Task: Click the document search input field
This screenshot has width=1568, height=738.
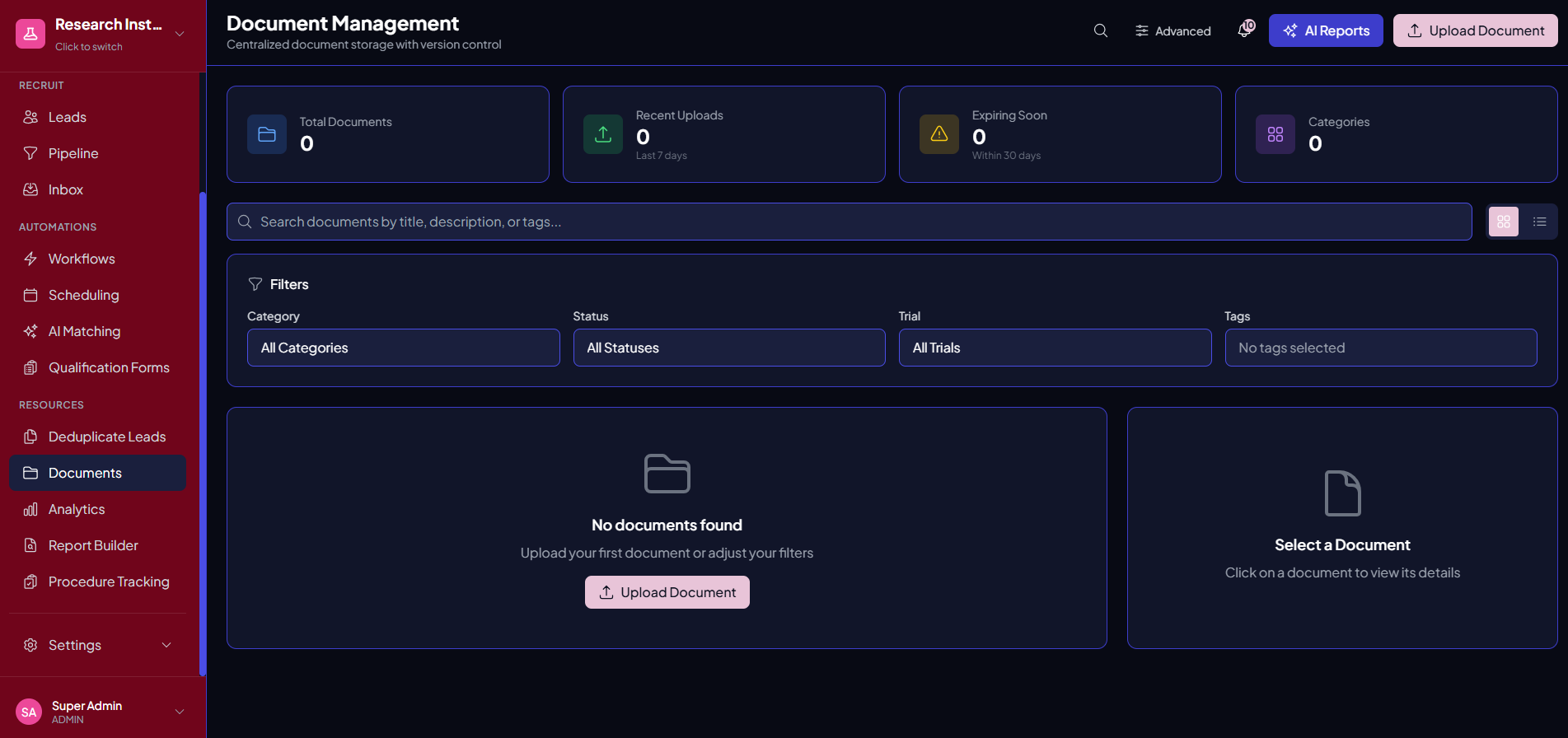Action: point(850,222)
